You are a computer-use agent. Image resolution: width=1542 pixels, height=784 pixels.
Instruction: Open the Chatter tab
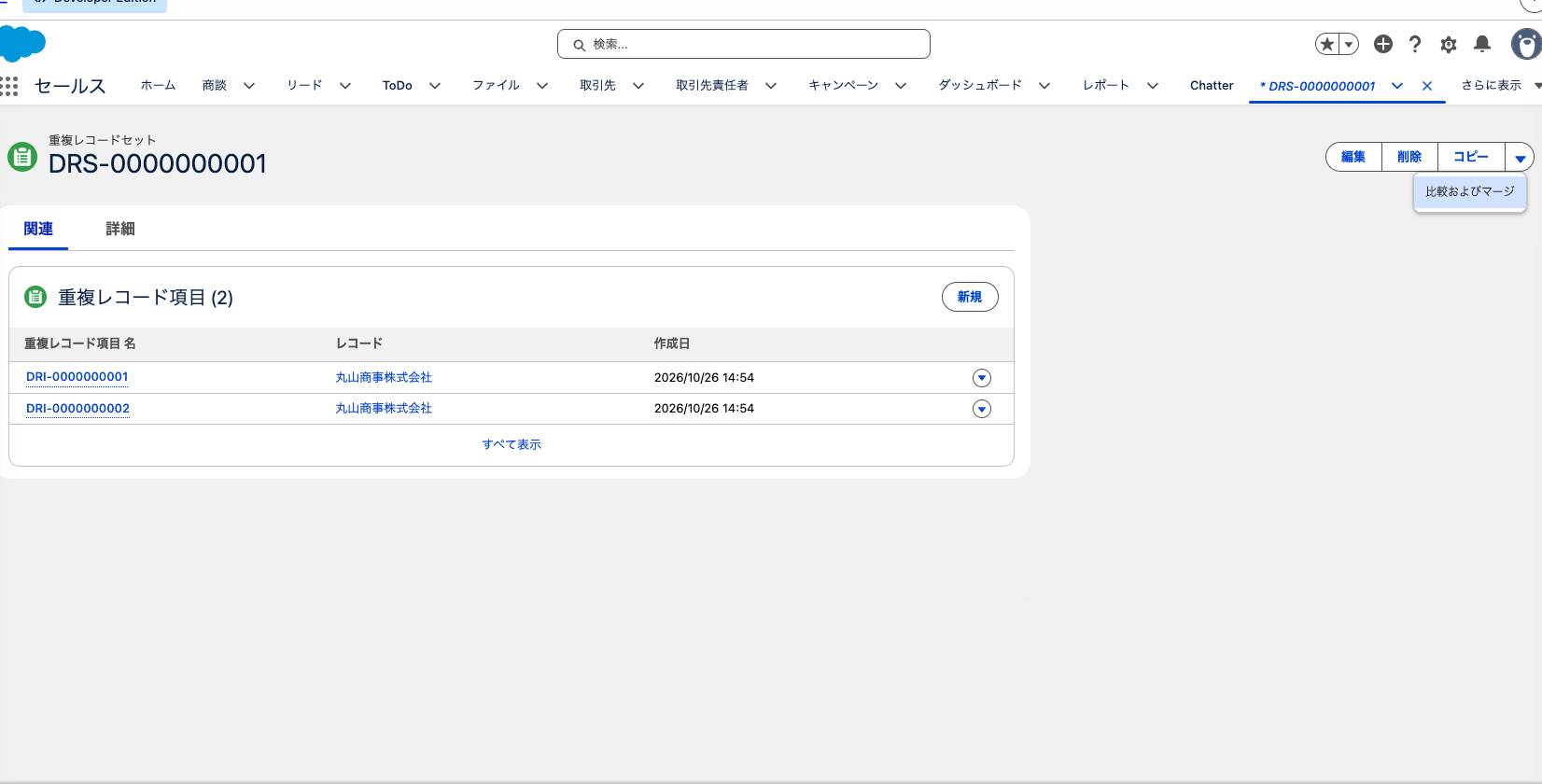pos(1212,85)
